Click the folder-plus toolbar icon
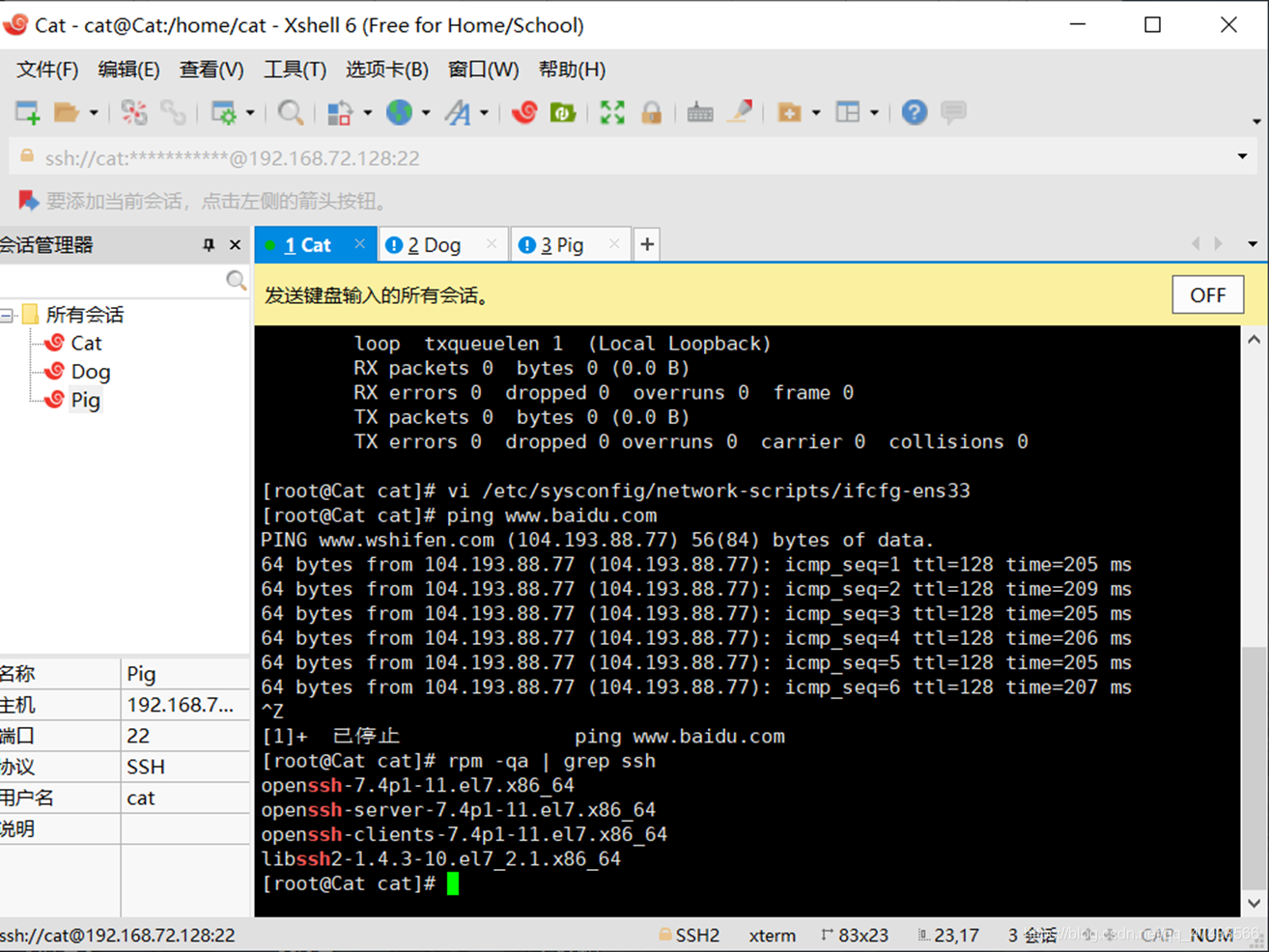The height and width of the screenshot is (952, 1269). [789, 113]
